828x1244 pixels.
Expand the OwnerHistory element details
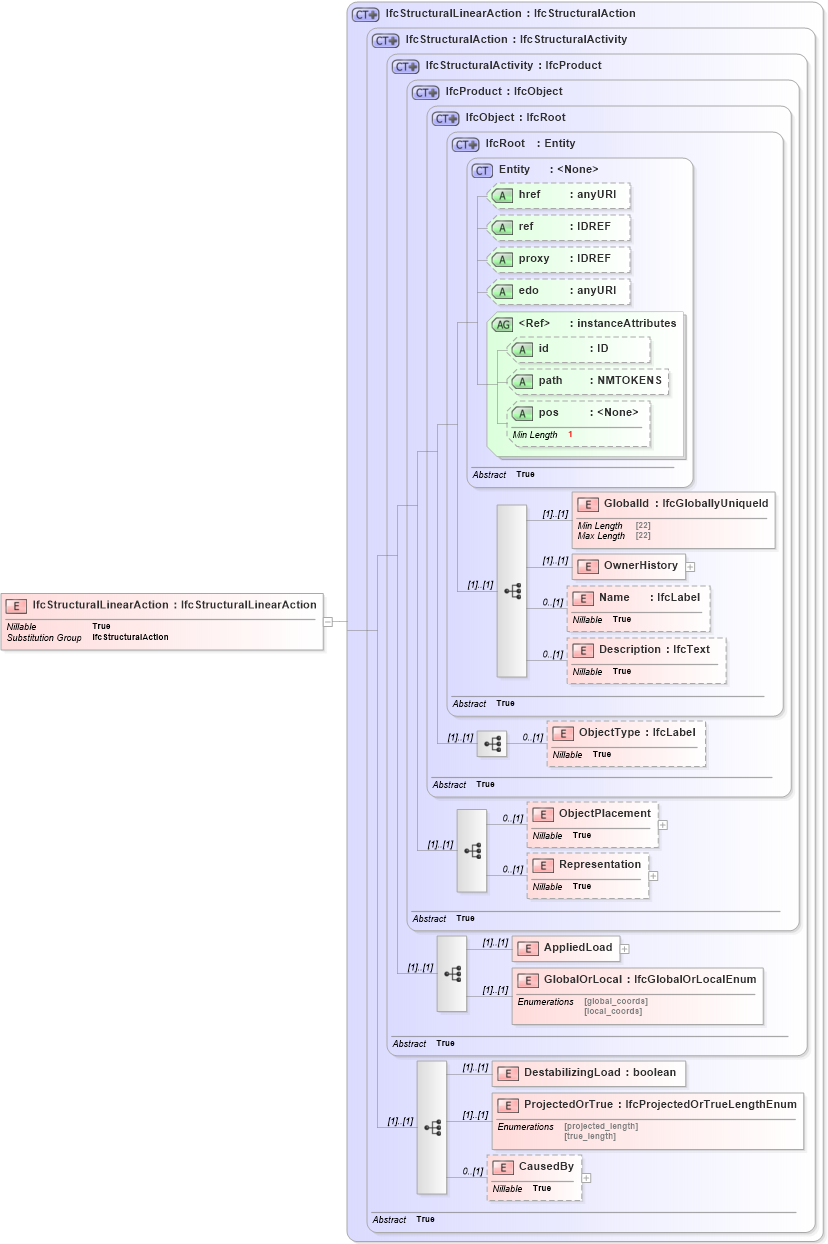pyautogui.click(x=690, y=565)
